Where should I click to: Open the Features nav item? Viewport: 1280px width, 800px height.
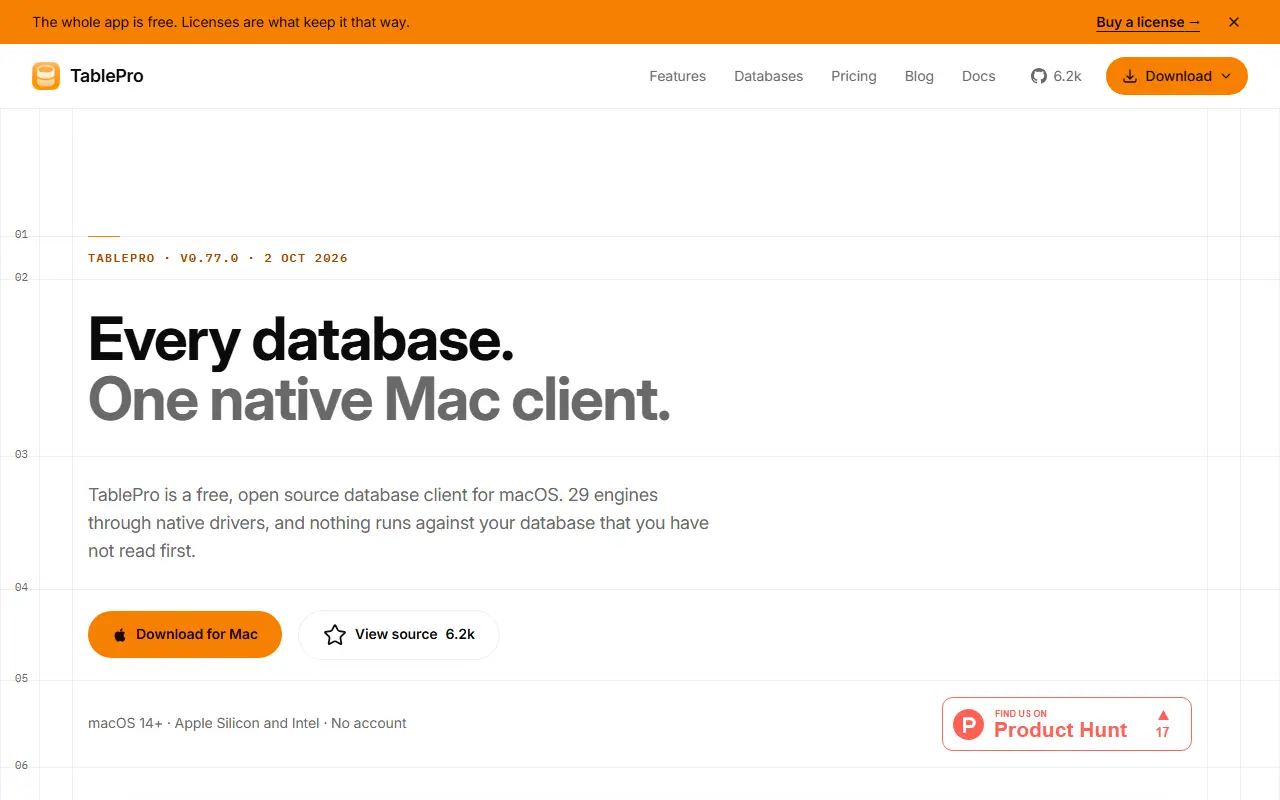pyautogui.click(x=677, y=76)
